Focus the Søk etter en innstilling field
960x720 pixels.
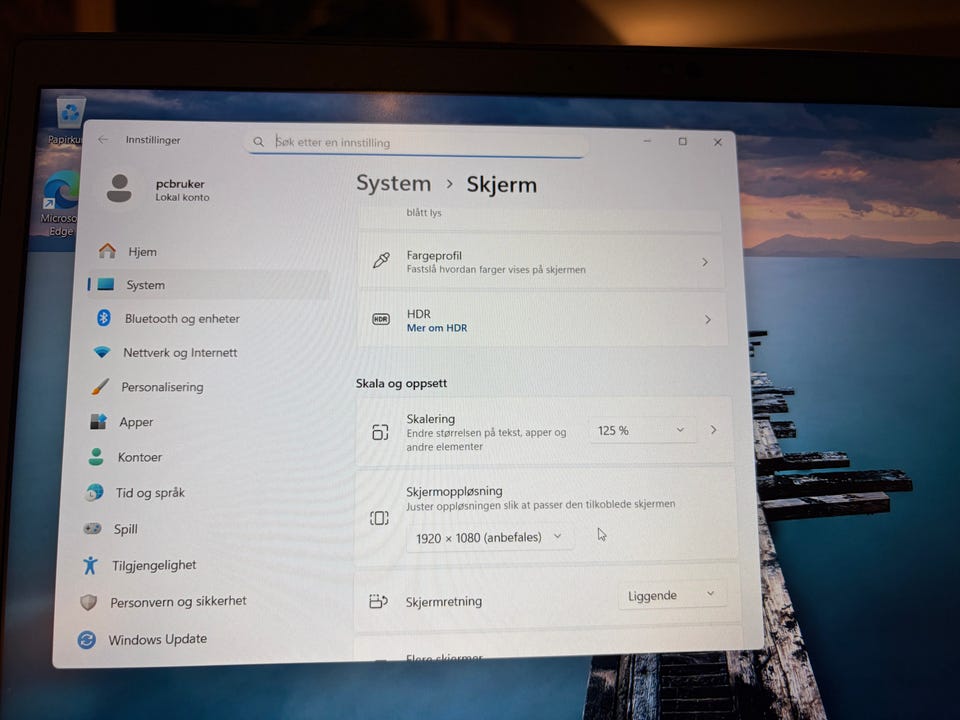418,143
